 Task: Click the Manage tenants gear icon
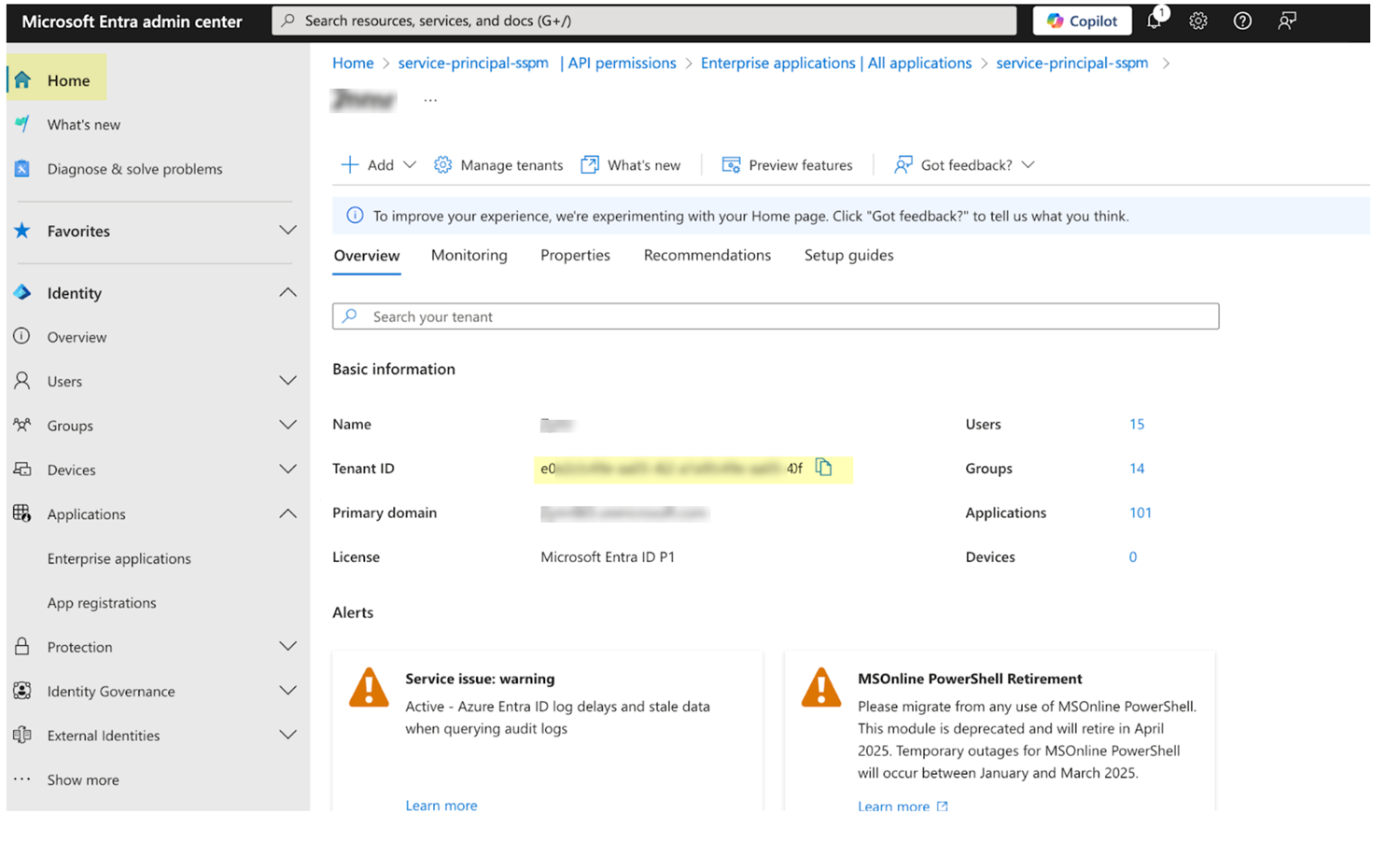click(x=443, y=165)
